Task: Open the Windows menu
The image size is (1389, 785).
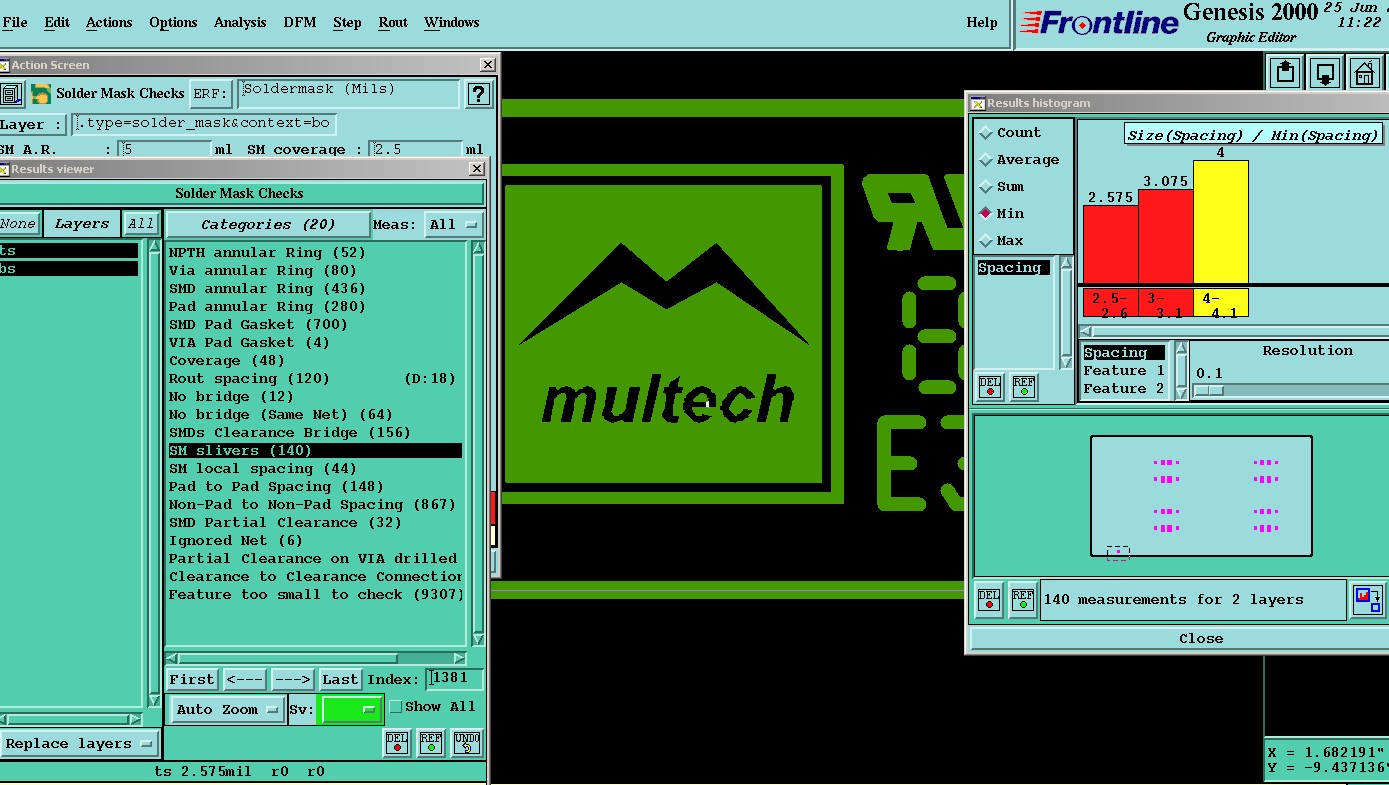Action: click(x=451, y=22)
